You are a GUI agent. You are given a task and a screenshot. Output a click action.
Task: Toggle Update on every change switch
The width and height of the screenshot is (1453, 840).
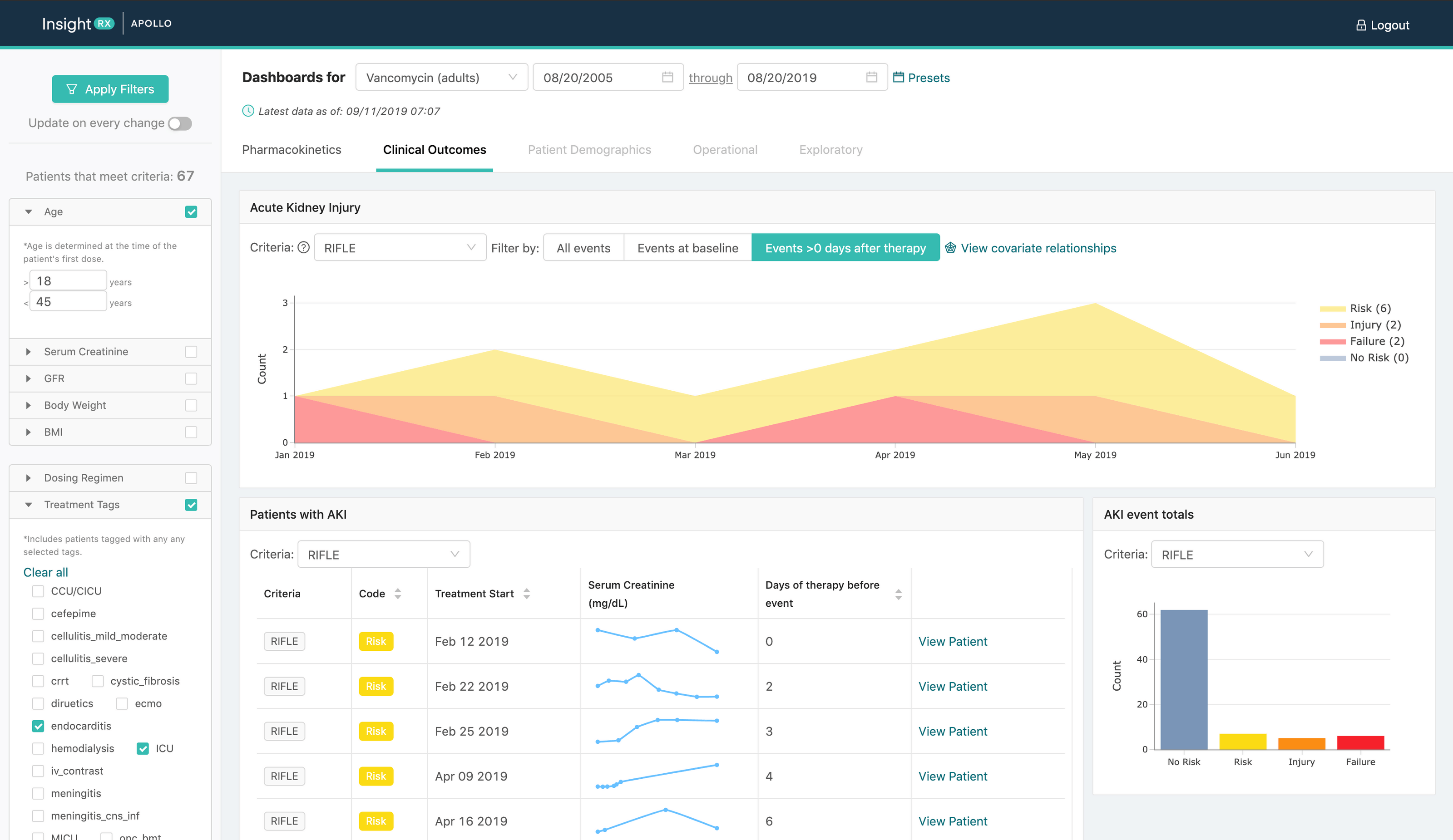[x=180, y=123]
